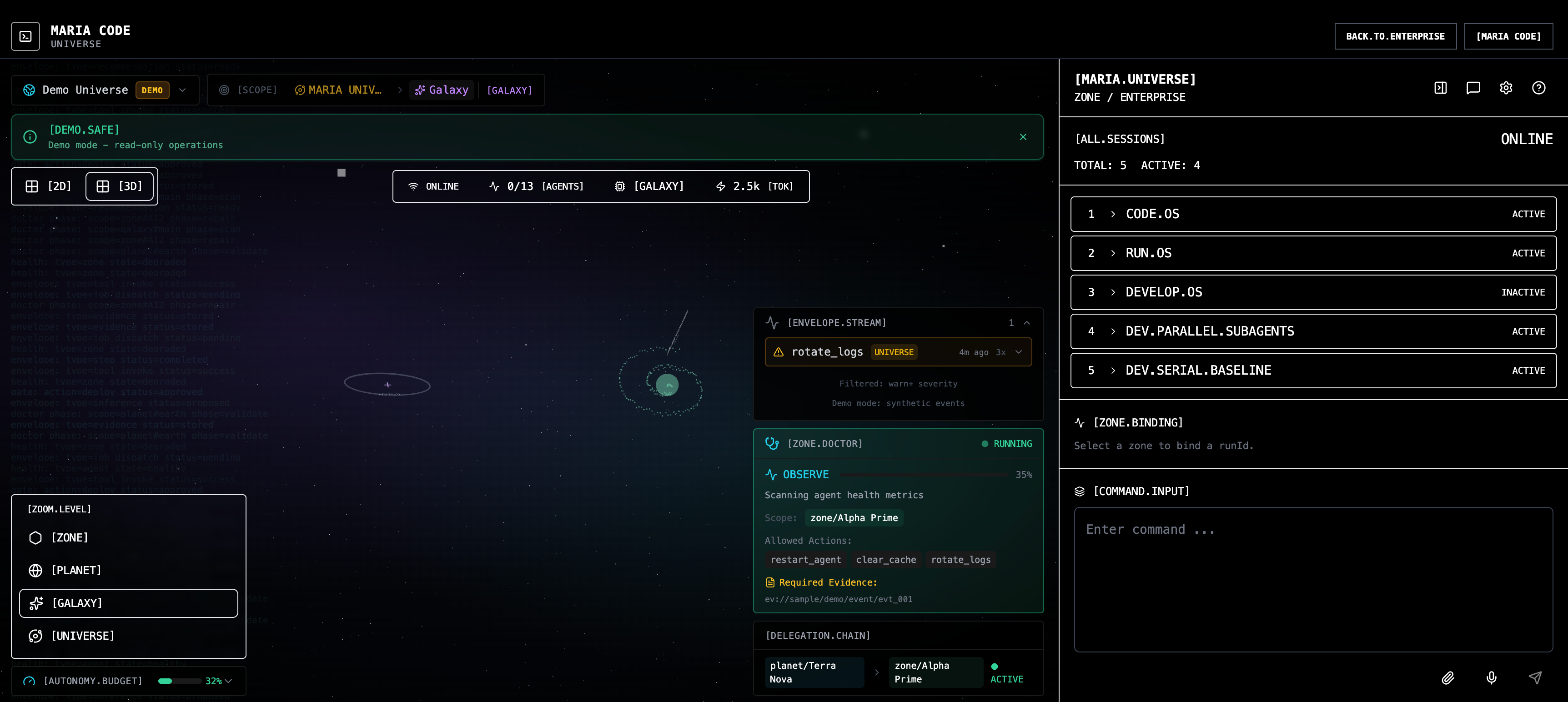Click the BACK.TO.ENTERPRISE button

[x=1395, y=36]
